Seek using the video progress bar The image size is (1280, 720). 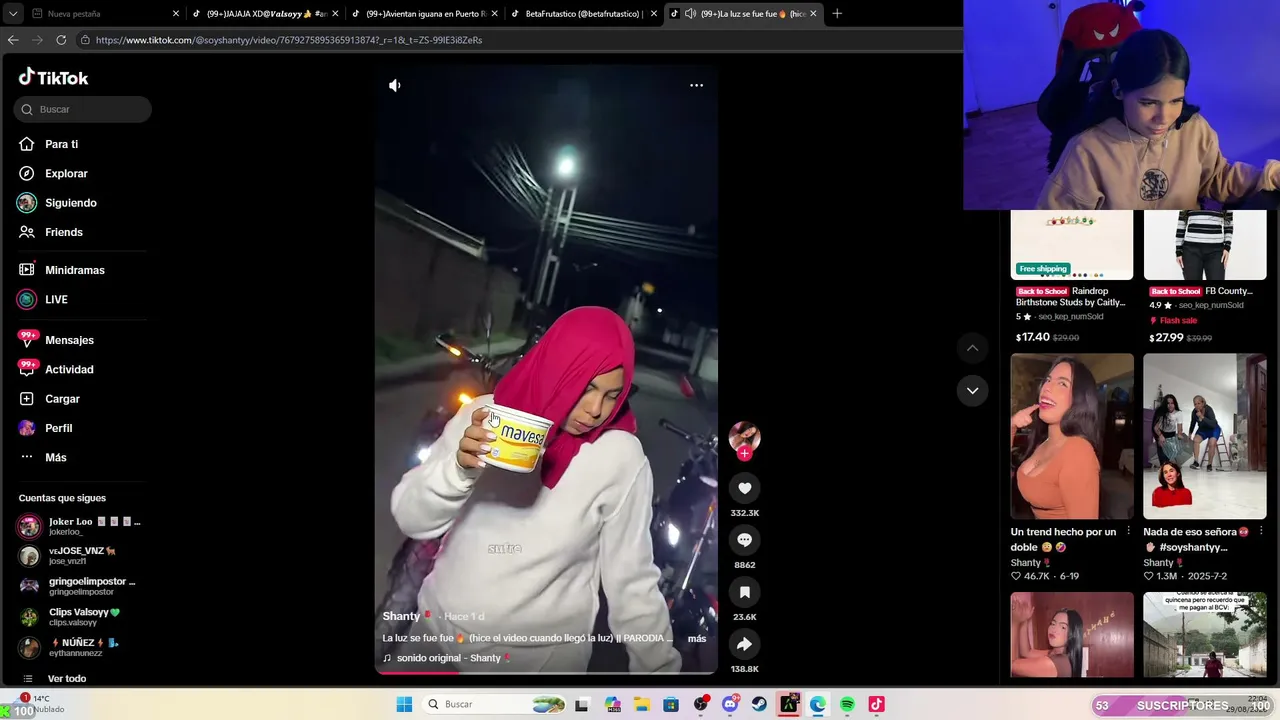pyautogui.click(x=546, y=673)
